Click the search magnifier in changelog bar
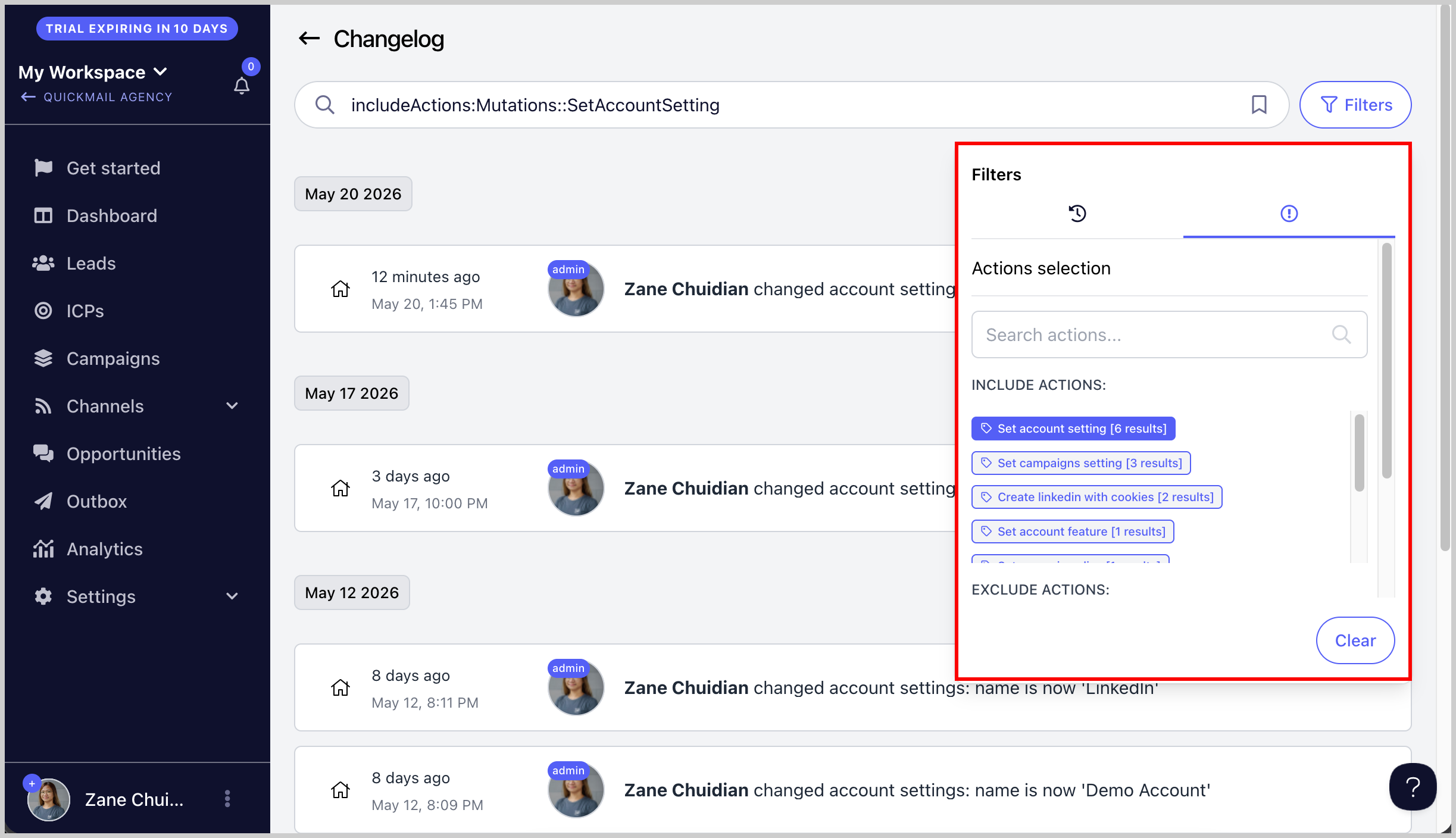 coord(324,105)
